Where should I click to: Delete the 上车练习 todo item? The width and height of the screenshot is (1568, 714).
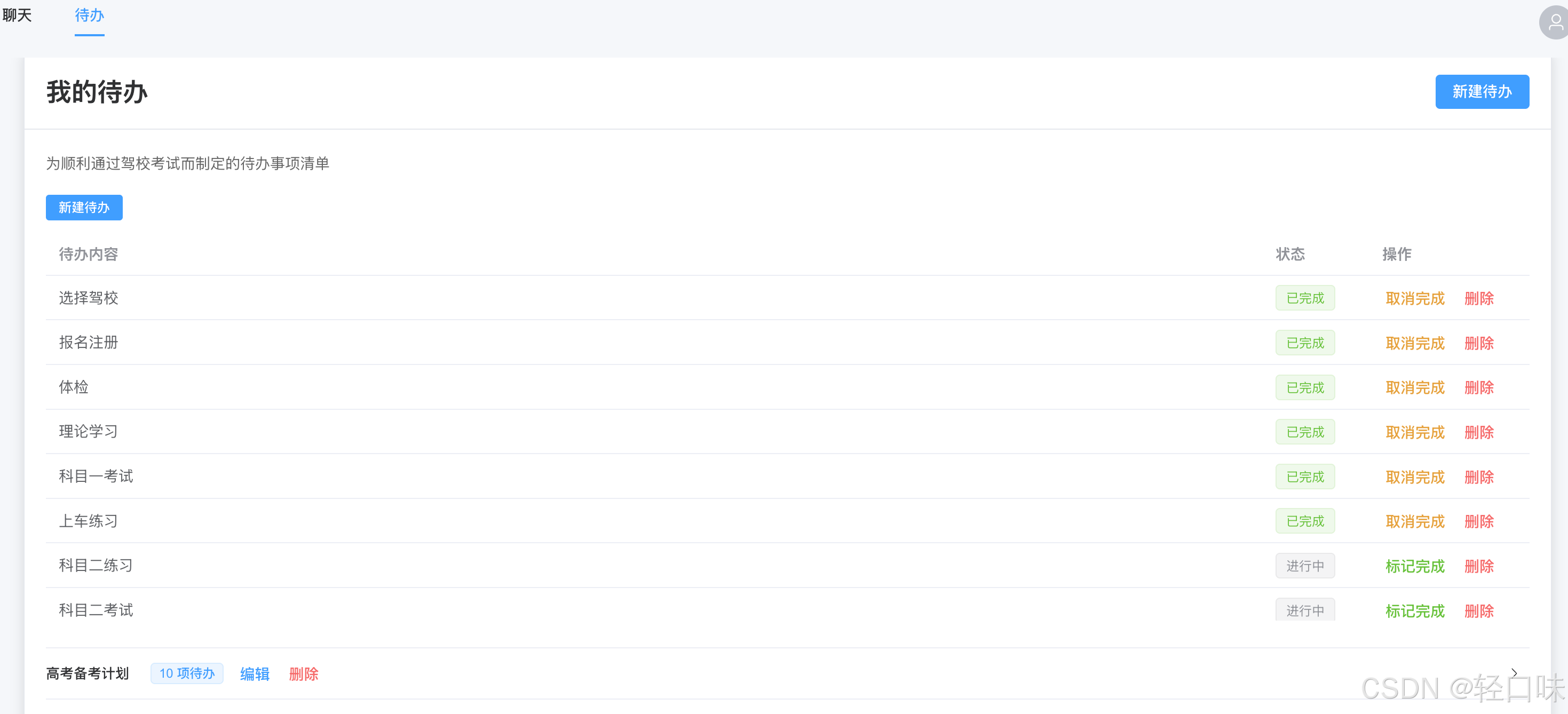coord(1478,522)
